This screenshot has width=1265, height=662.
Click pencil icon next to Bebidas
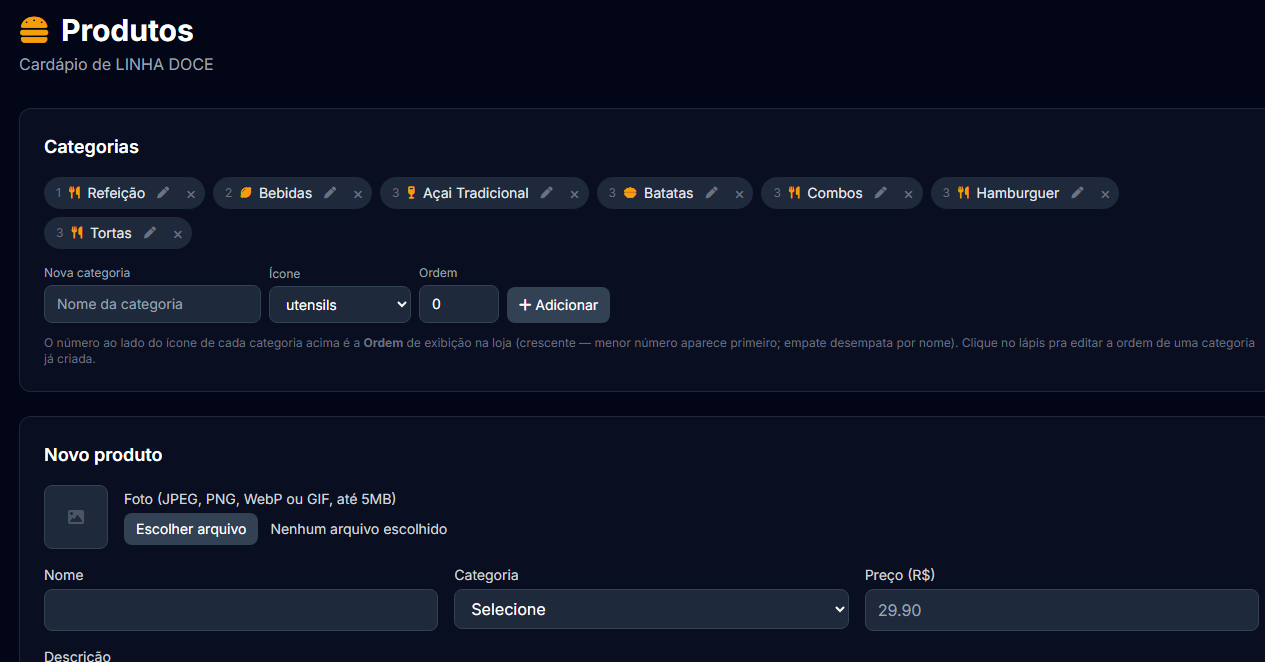click(x=330, y=193)
